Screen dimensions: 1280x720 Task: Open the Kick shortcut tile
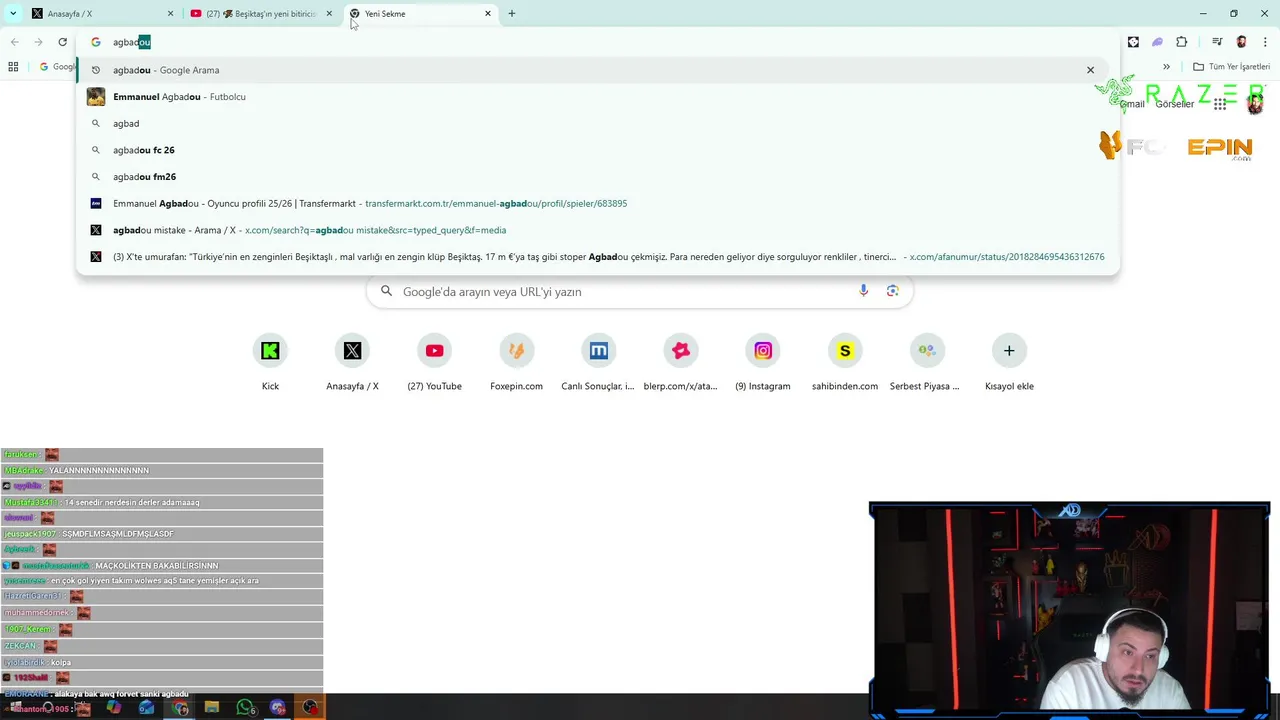pyautogui.click(x=270, y=363)
